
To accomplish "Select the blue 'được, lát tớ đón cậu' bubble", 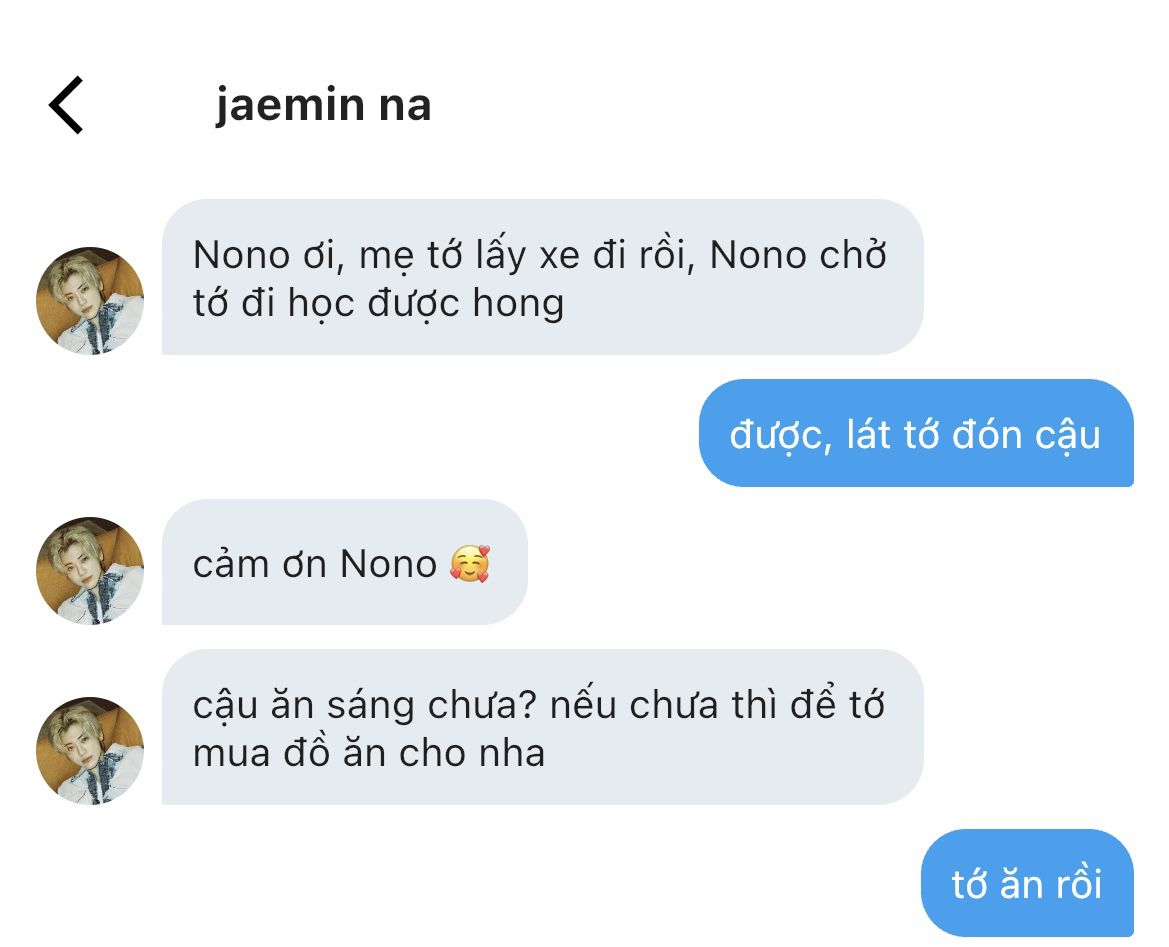I will coord(916,433).
